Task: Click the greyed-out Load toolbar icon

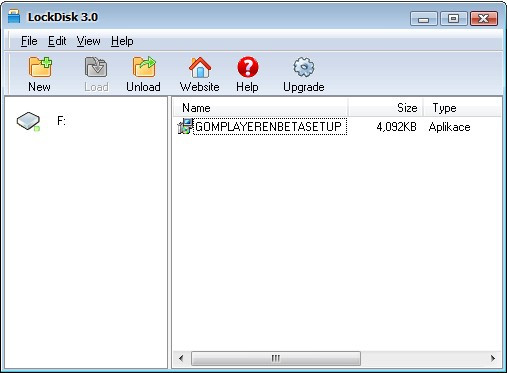Action: (x=96, y=67)
